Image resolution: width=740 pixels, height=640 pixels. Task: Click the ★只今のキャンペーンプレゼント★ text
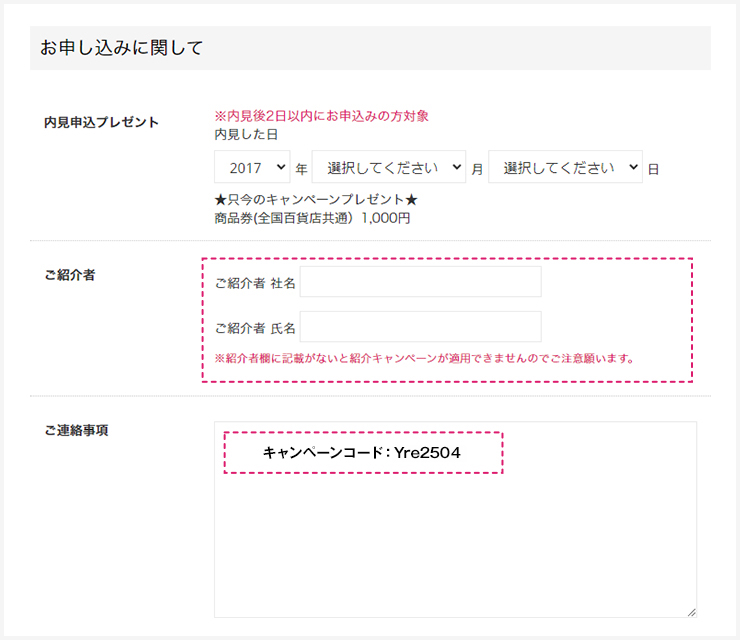pos(316,200)
